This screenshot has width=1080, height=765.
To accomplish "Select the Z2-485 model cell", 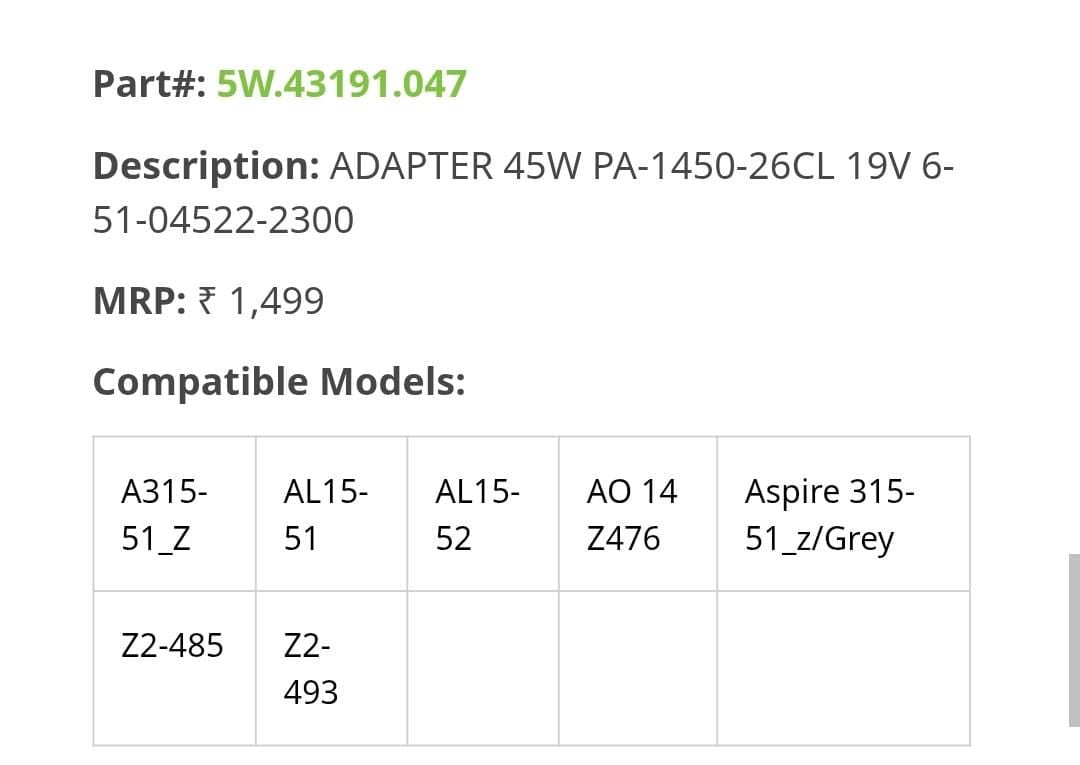I will (x=174, y=668).
